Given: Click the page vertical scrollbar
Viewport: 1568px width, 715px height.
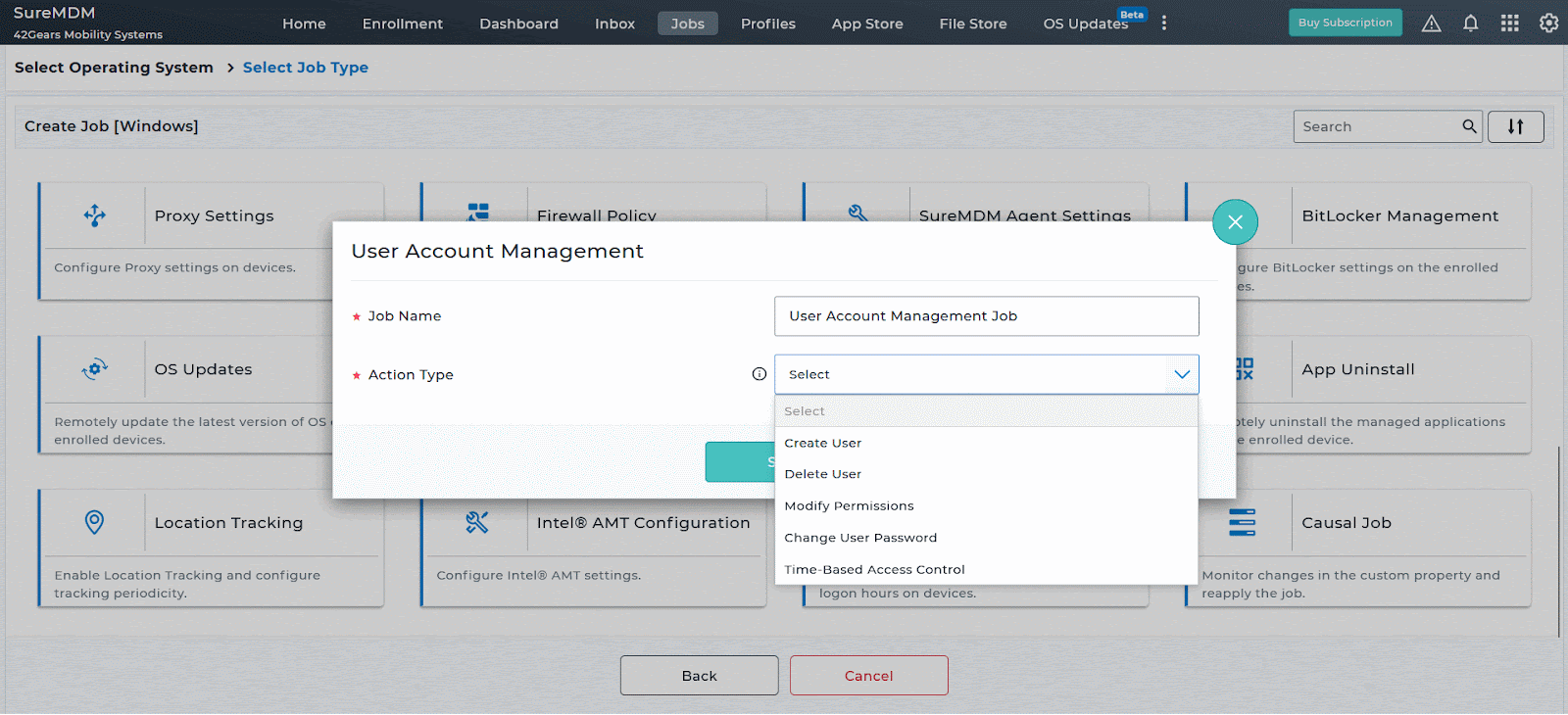Looking at the screenshot, I should click(1558, 542).
